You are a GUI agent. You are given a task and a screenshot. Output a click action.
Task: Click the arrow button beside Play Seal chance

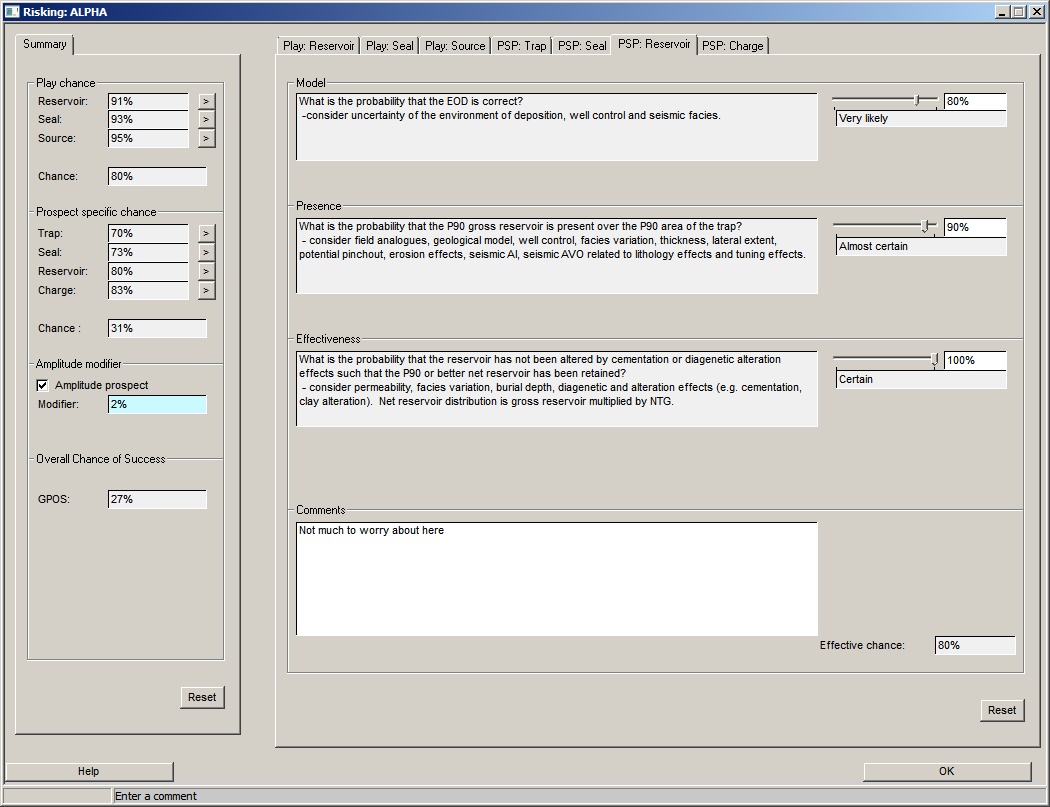coord(206,120)
